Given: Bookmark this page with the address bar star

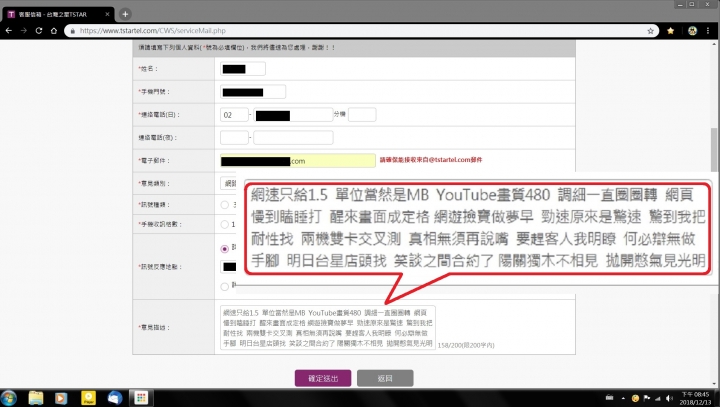Looking at the screenshot, I should (x=650, y=31).
